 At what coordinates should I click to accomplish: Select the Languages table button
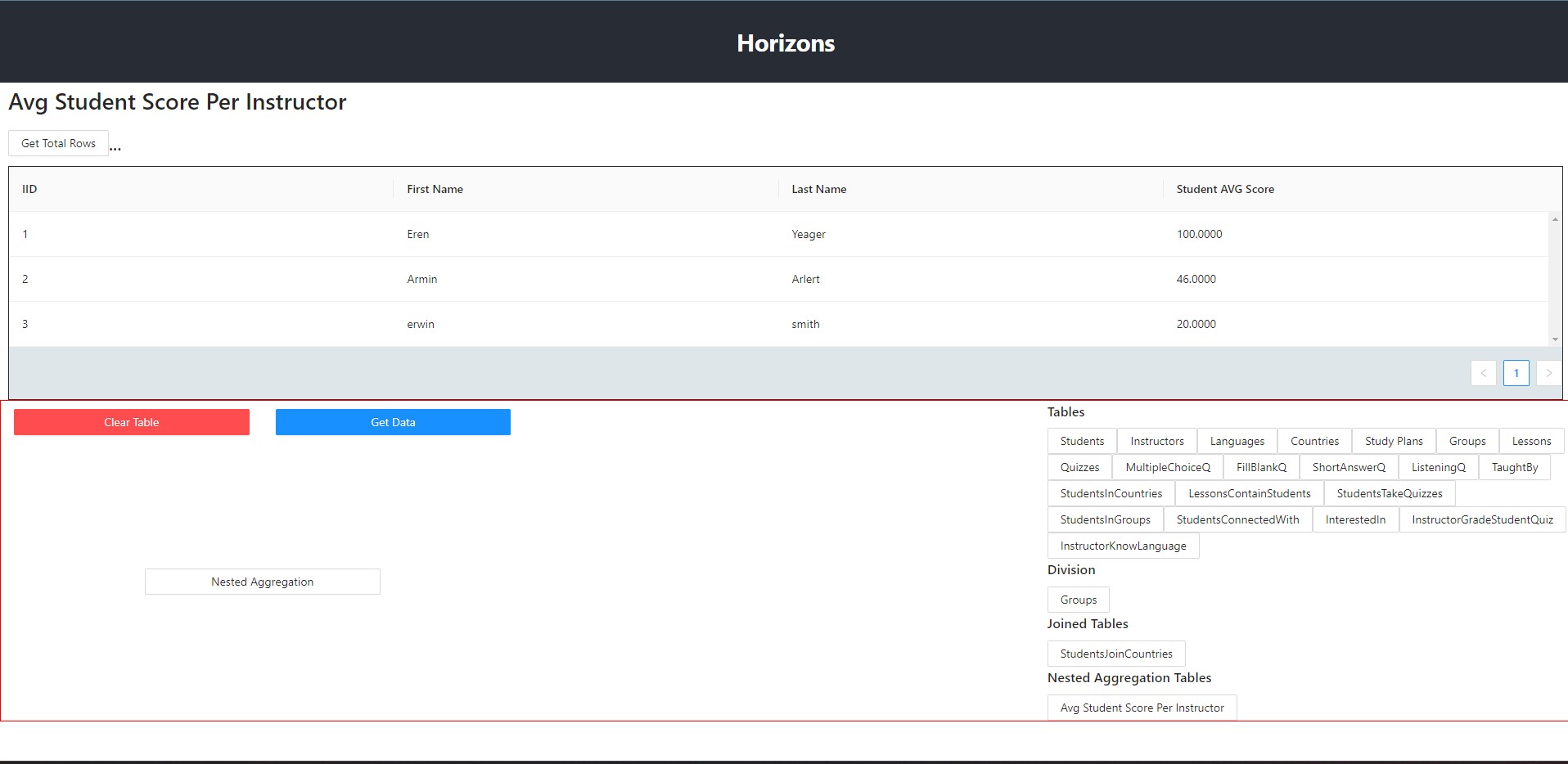click(x=1237, y=441)
